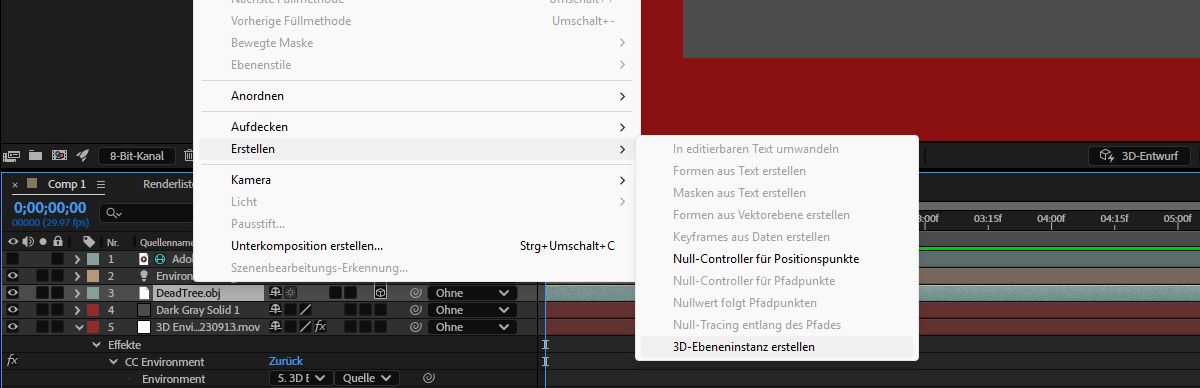1200x388 pixels.
Task: Collapse CC Environment effect
Action: point(114,361)
